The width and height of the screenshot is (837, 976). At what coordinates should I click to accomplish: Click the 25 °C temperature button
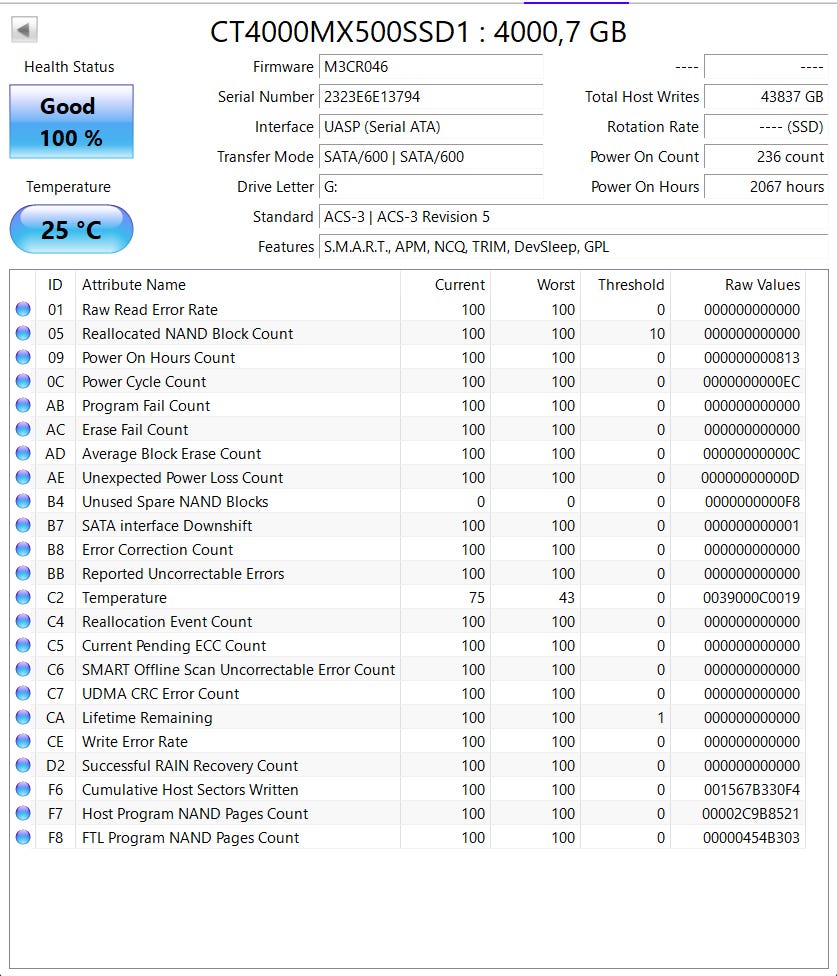point(72,230)
